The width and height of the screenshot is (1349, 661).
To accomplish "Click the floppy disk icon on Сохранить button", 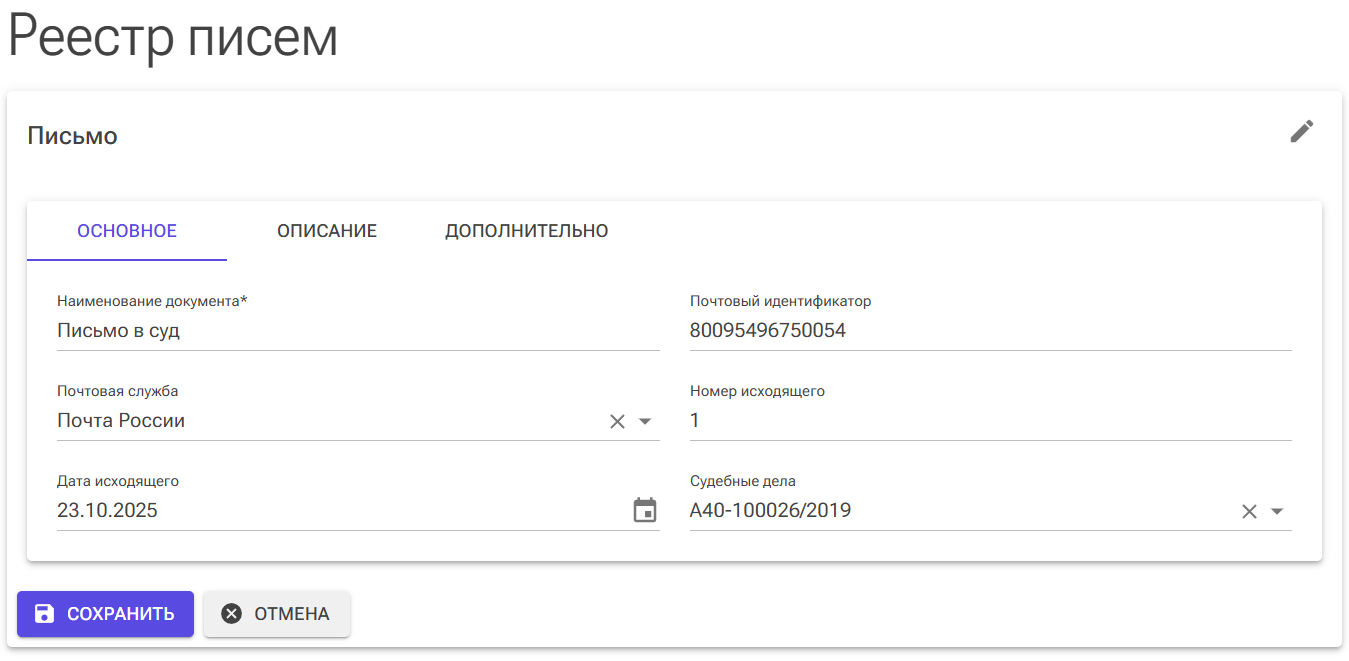I will (x=44, y=614).
